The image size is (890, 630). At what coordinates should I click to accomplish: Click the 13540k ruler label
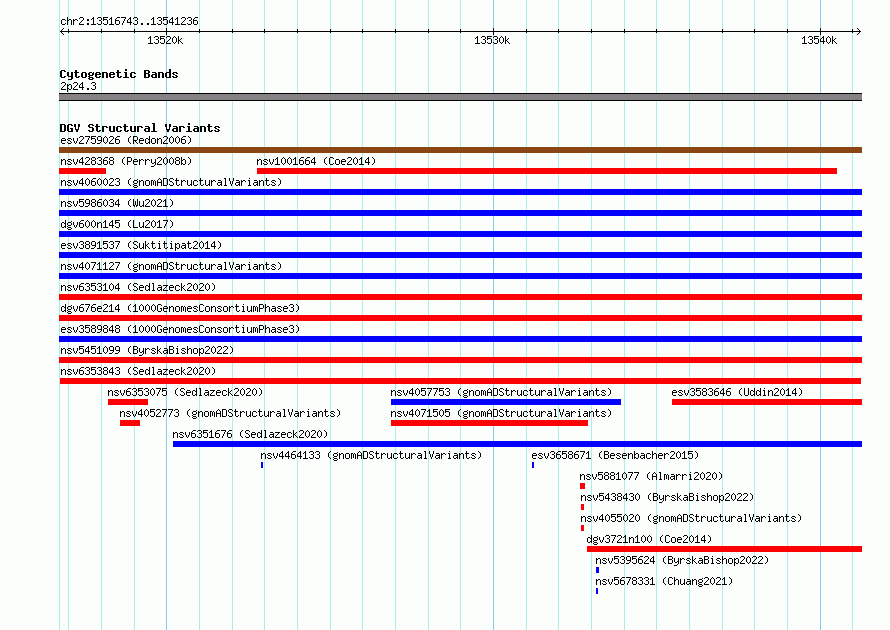(819, 40)
